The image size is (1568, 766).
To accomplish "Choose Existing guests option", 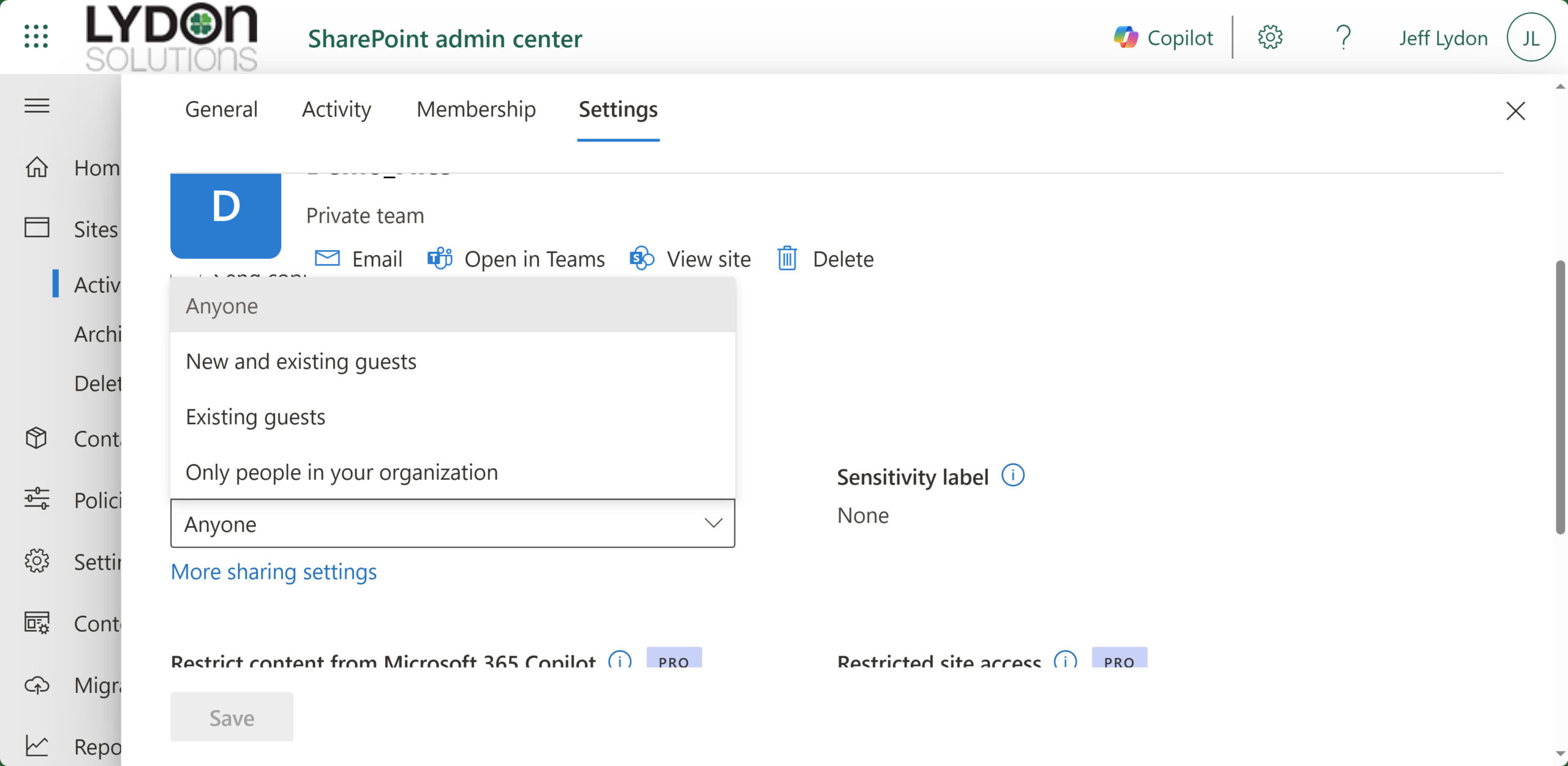I will tap(453, 416).
